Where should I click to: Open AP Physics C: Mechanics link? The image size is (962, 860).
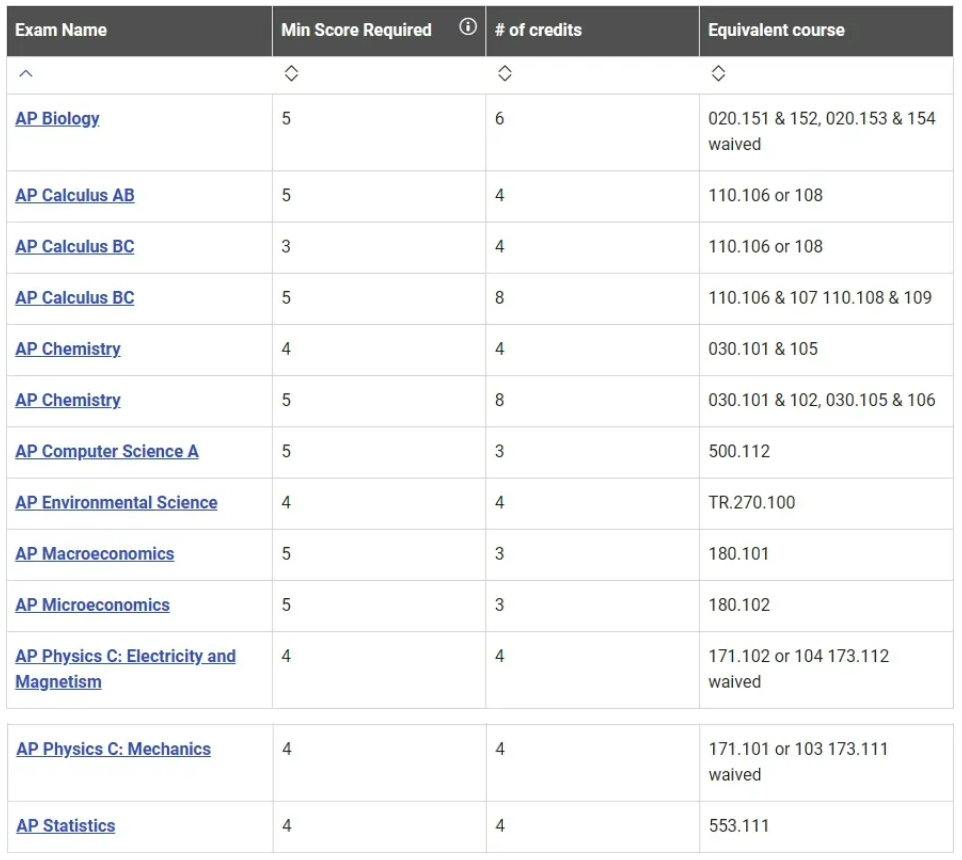point(113,748)
